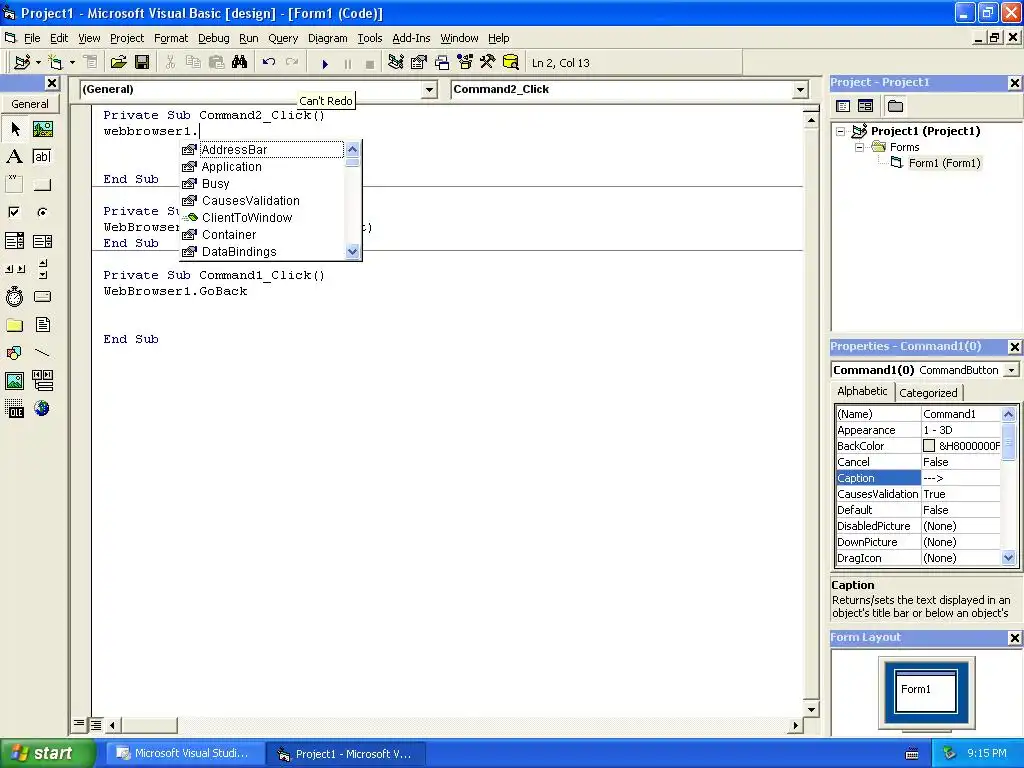Switch to Procedure View at code window bottom
This screenshot has height=768, width=1024.
pyautogui.click(x=79, y=724)
